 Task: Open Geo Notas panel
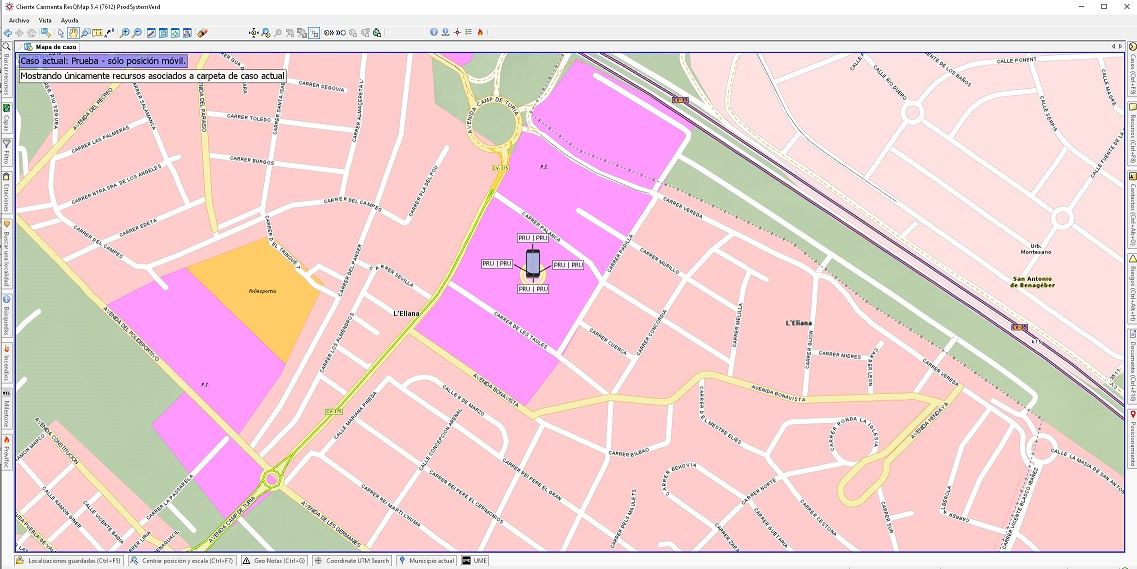tap(273, 561)
